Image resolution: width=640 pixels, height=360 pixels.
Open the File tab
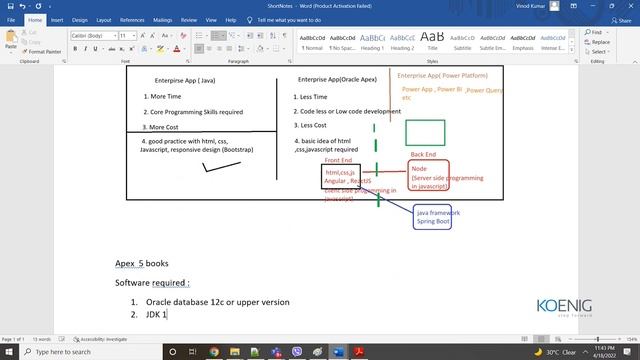11,20
